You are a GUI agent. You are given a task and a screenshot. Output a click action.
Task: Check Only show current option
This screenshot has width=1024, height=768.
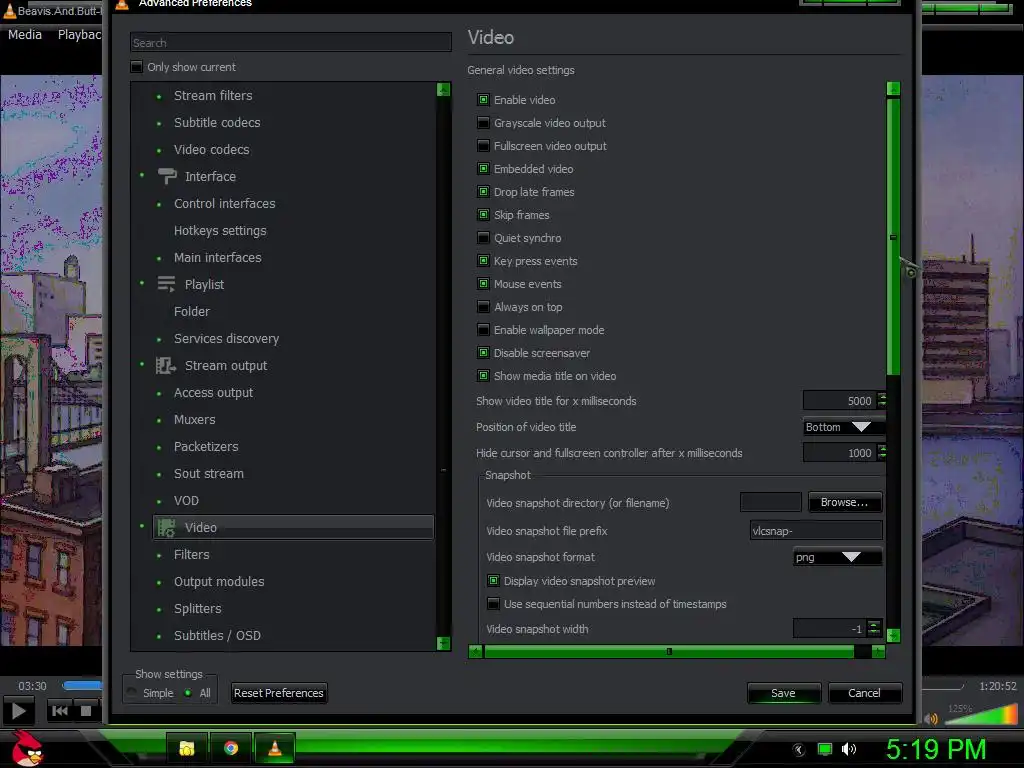136,67
